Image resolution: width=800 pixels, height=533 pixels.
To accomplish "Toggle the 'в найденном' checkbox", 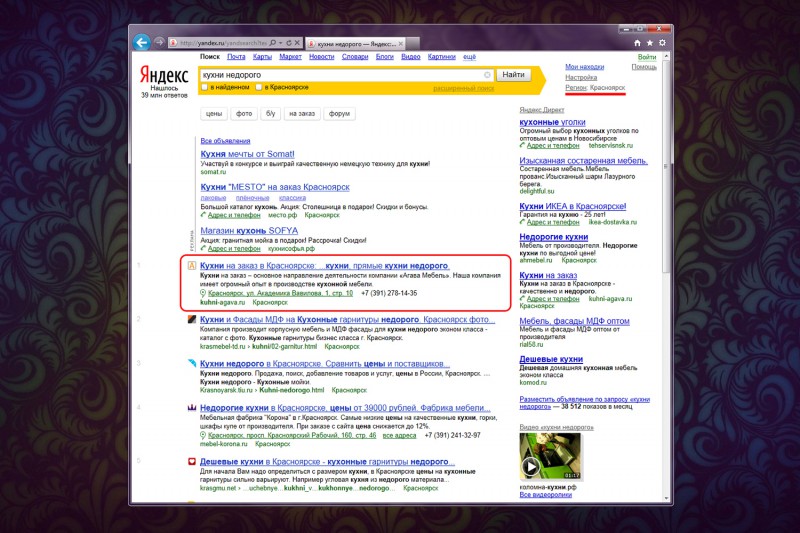I will point(205,87).
